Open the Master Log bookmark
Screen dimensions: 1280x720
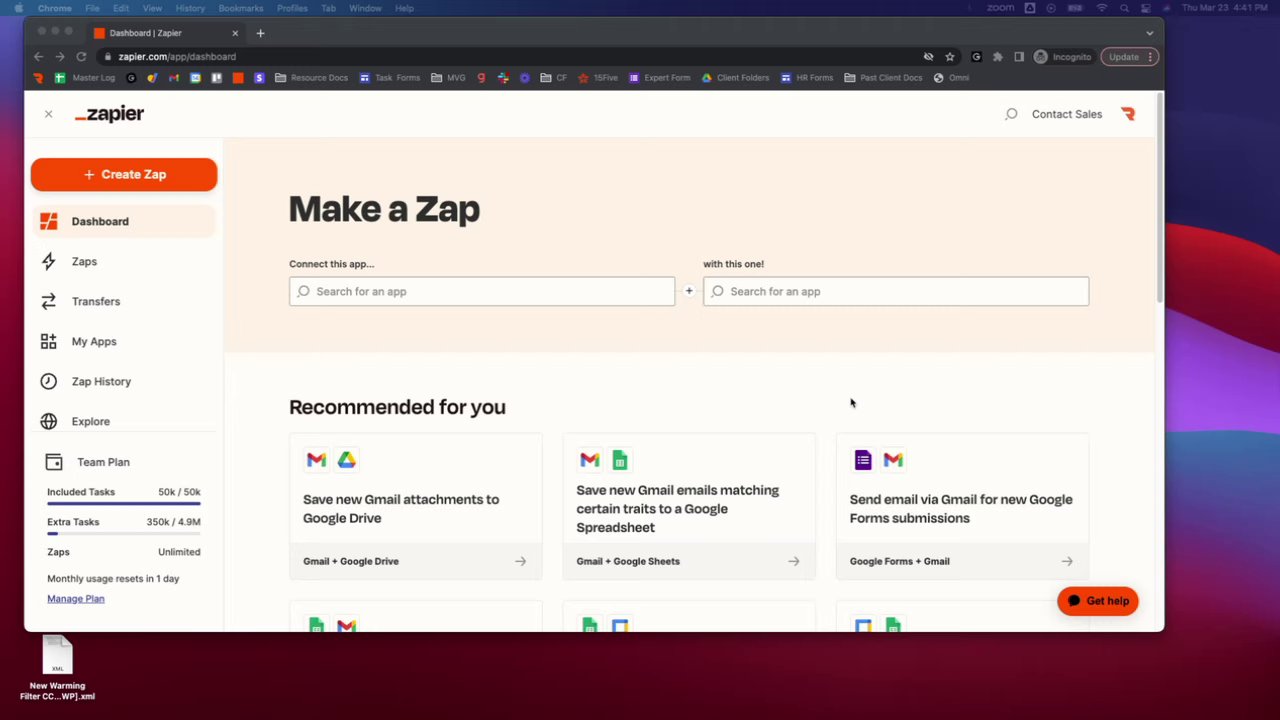(85, 78)
